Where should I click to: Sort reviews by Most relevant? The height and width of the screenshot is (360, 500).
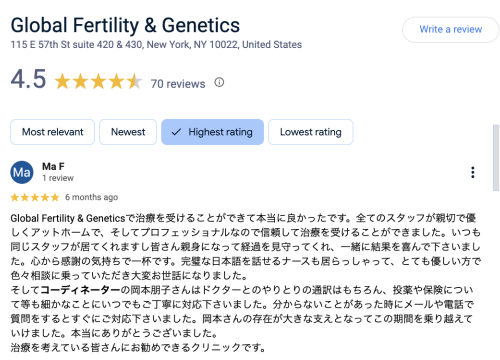pos(53,132)
